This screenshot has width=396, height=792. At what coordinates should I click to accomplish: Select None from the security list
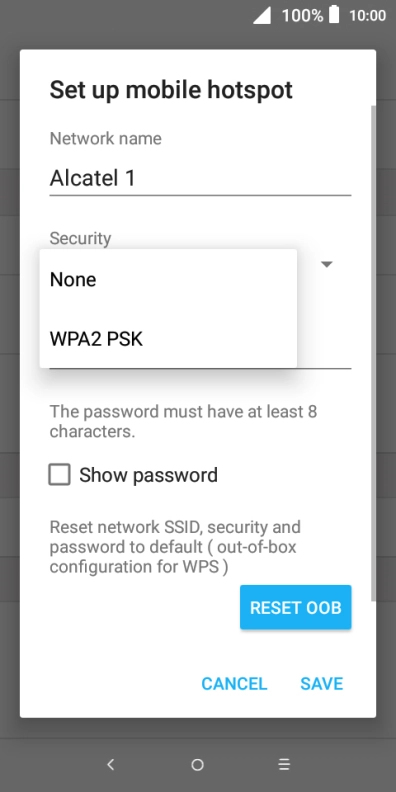click(x=168, y=279)
